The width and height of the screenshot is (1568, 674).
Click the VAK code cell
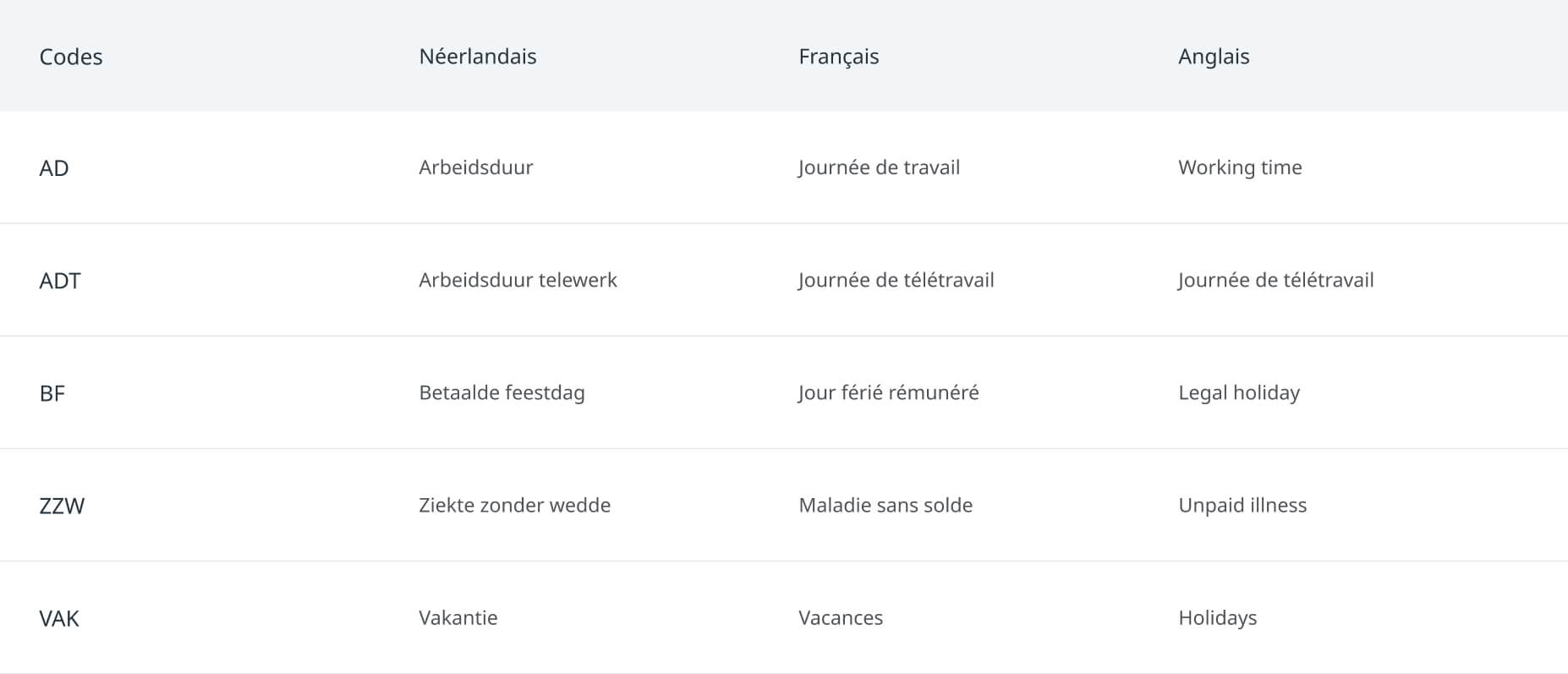pyautogui.click(x=59, y=617)
